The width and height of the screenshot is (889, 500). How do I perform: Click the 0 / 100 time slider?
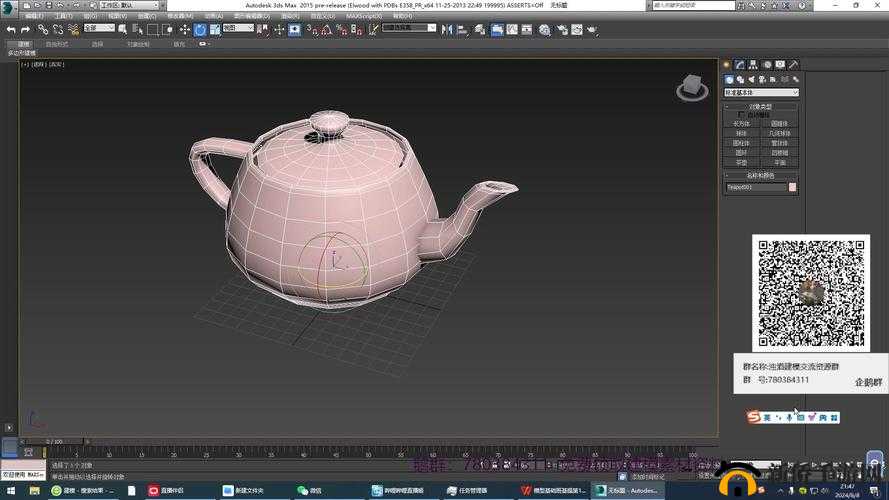(x=54, y=441)
